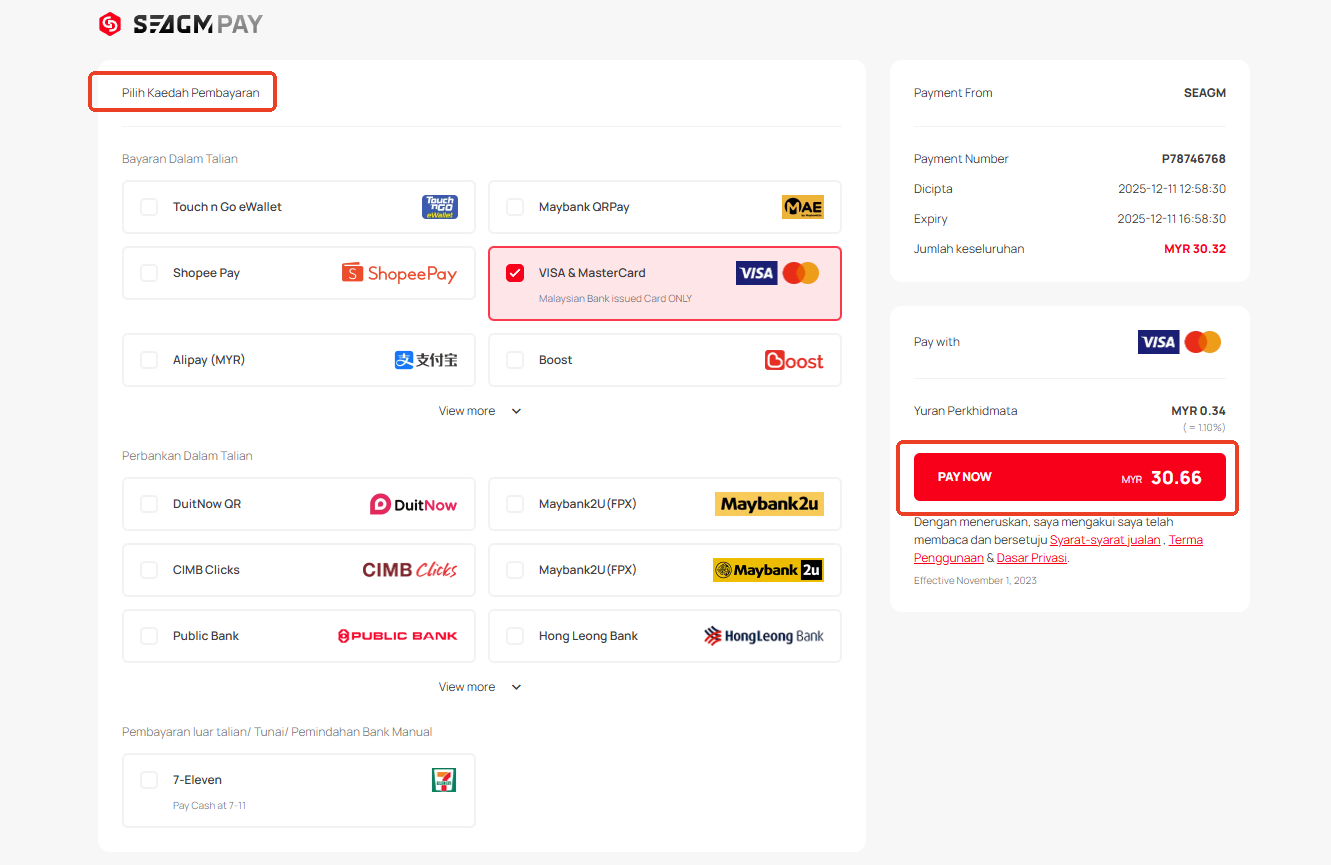Expand View more under Bayaran Dalam Talian

(480, 411)
